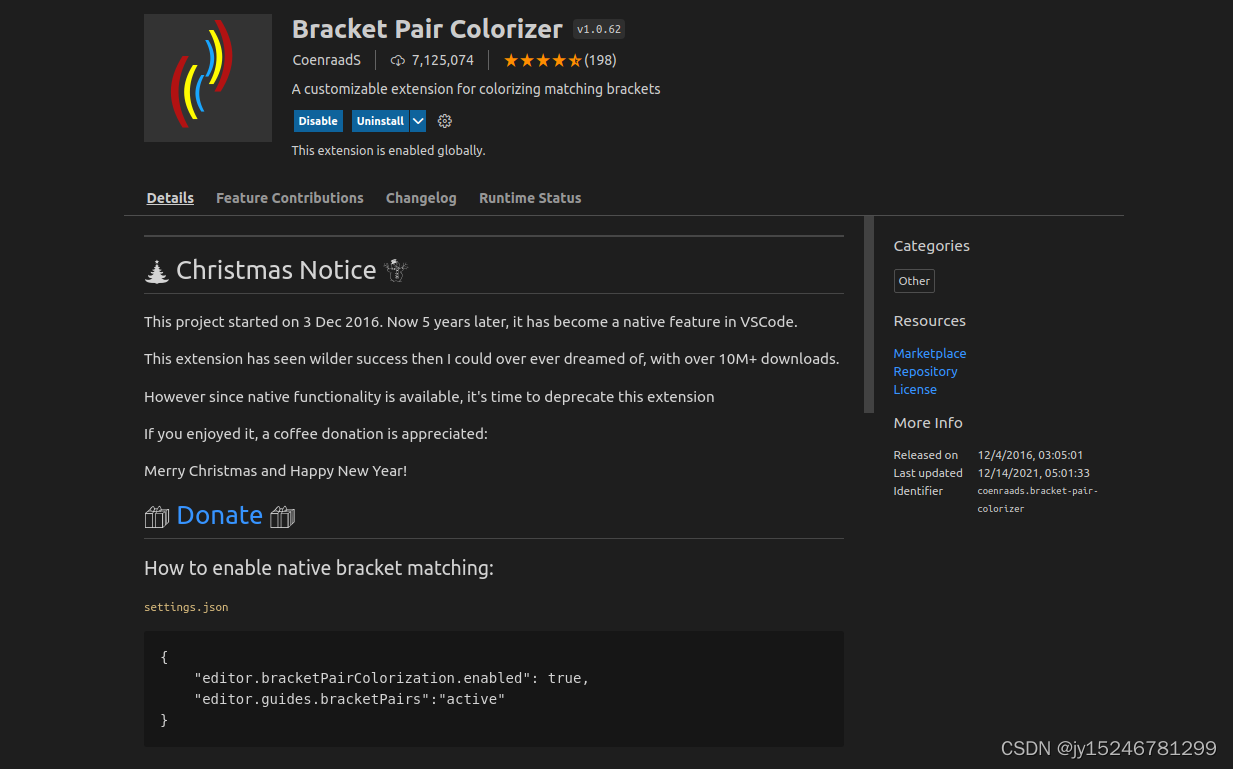The height and width of the screenshot is (769, 1233).
Task: Open the Repository link
Action: (925, 371)
